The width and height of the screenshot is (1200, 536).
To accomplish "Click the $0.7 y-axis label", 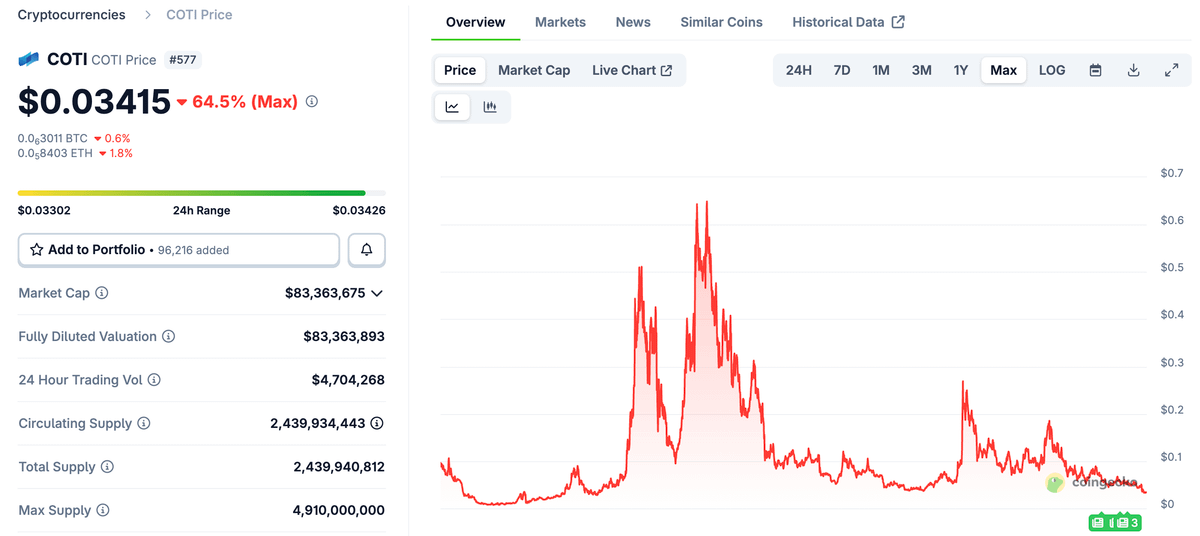I will (1172, 173).
